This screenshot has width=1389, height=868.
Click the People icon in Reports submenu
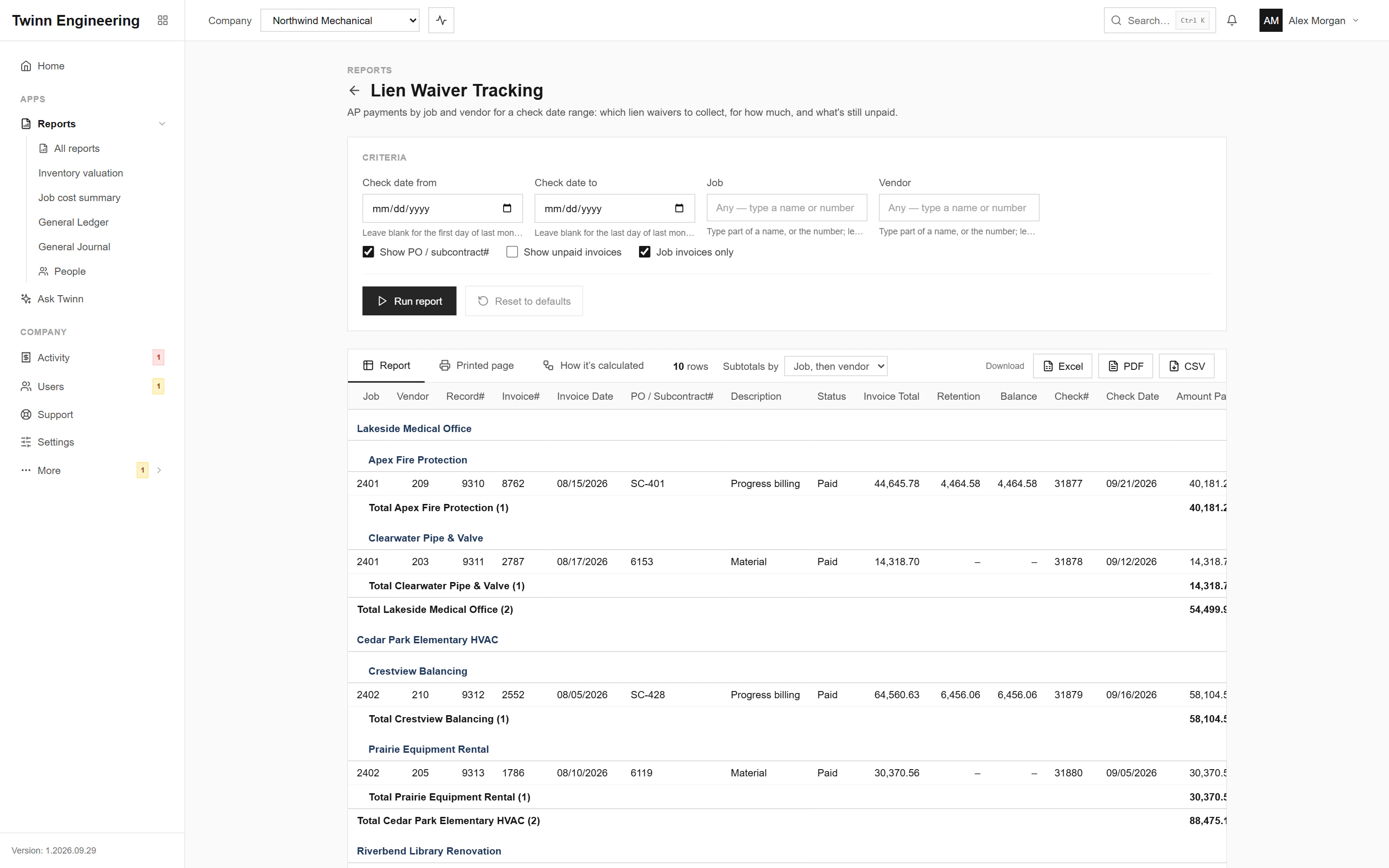click(43, 271)
